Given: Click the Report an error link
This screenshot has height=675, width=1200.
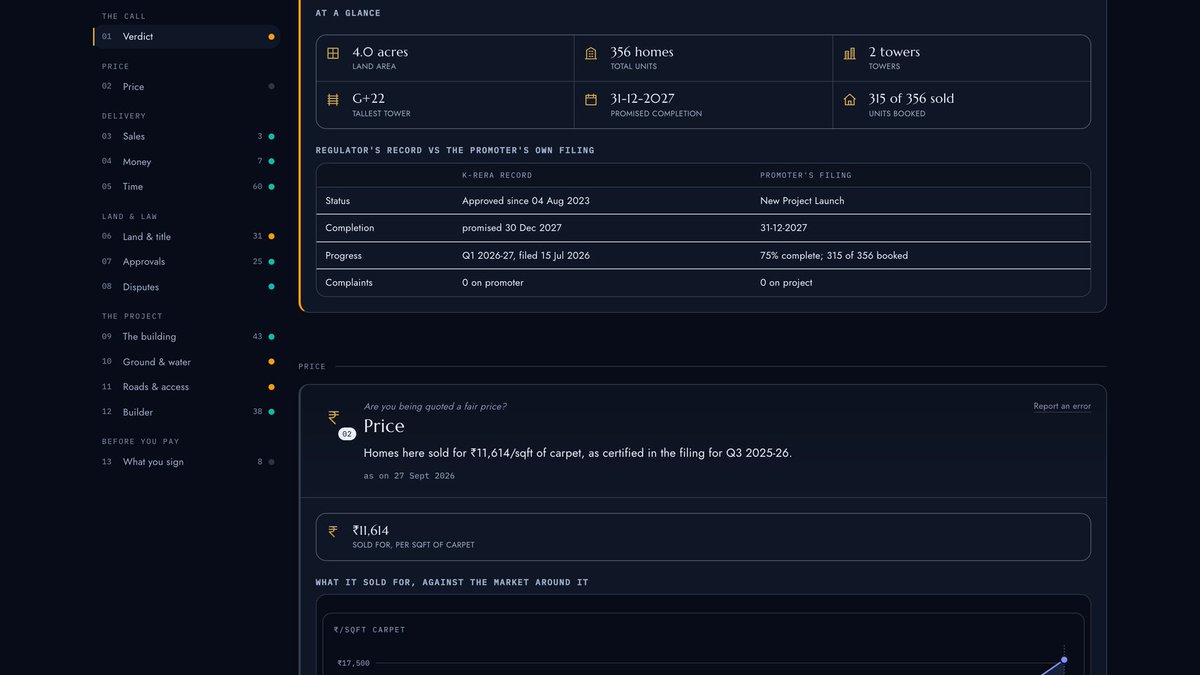Looking at the screenshot, I should (1062, 406).
